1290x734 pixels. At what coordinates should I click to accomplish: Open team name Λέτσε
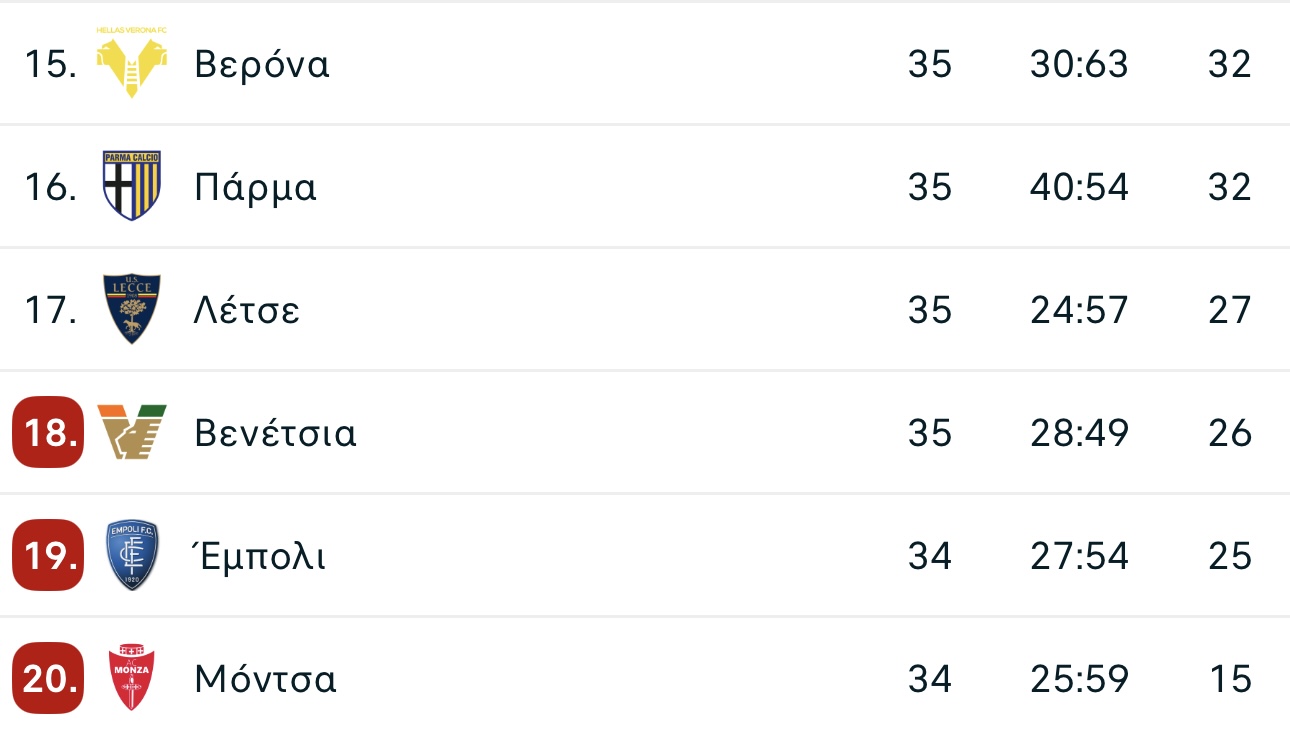tap(247, 310)
